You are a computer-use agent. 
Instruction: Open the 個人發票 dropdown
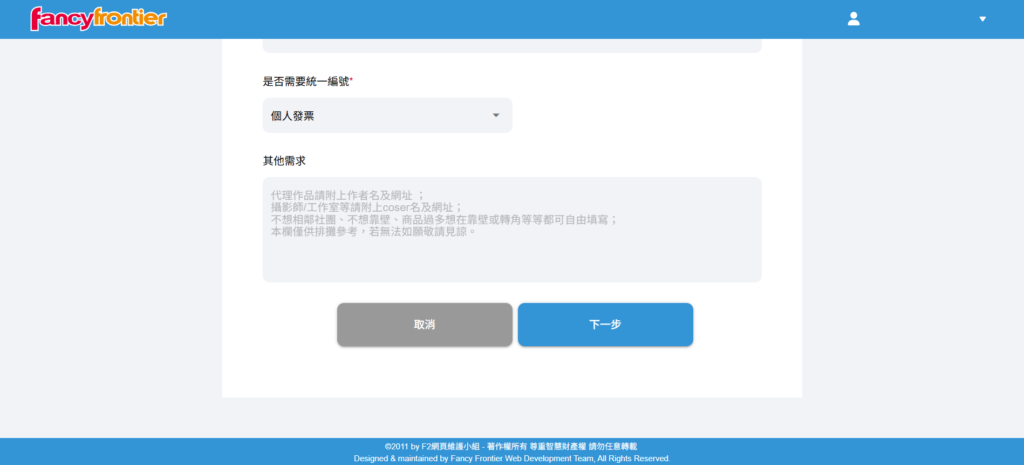click(386, 116)
